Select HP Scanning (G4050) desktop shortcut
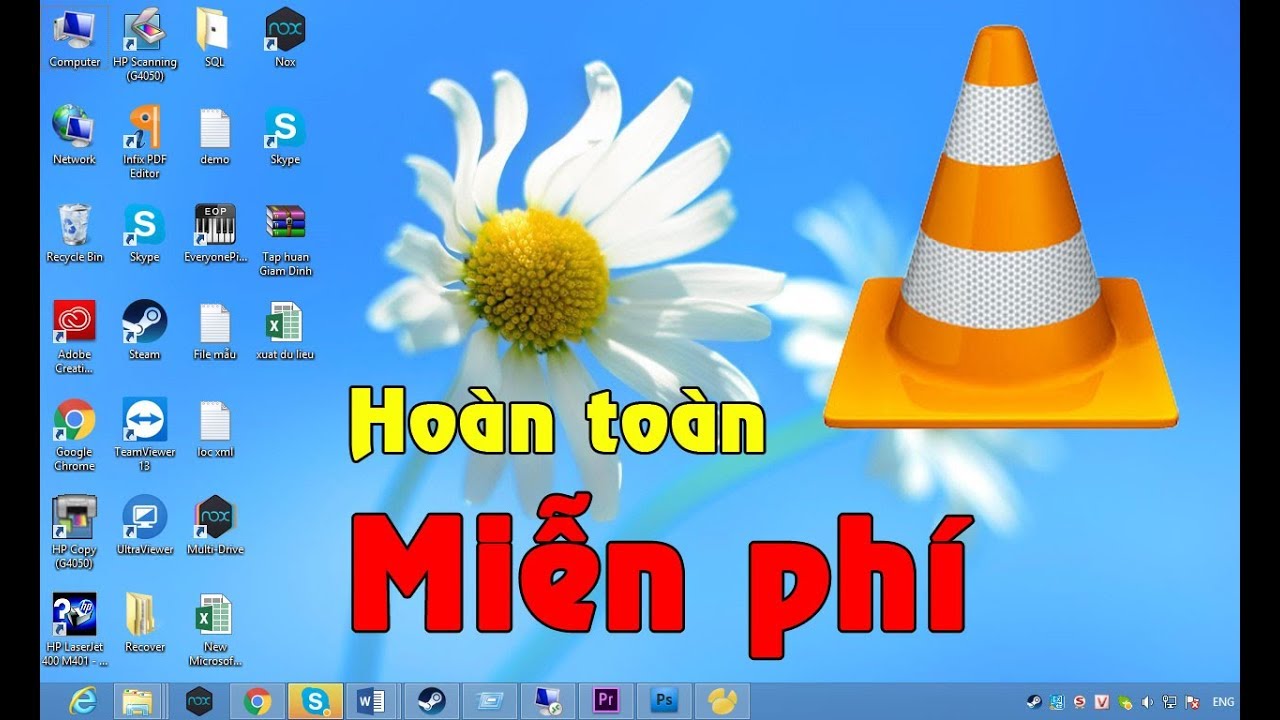1280x720 pixels. click(145, 46)
